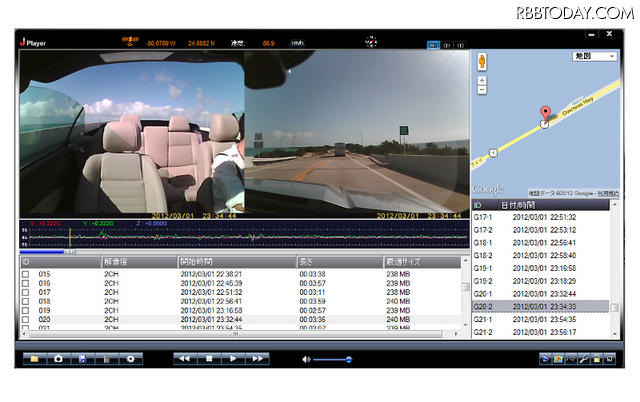Click the map zoom out minus button
Screen dimensions: 640x402
coord(482,89)
